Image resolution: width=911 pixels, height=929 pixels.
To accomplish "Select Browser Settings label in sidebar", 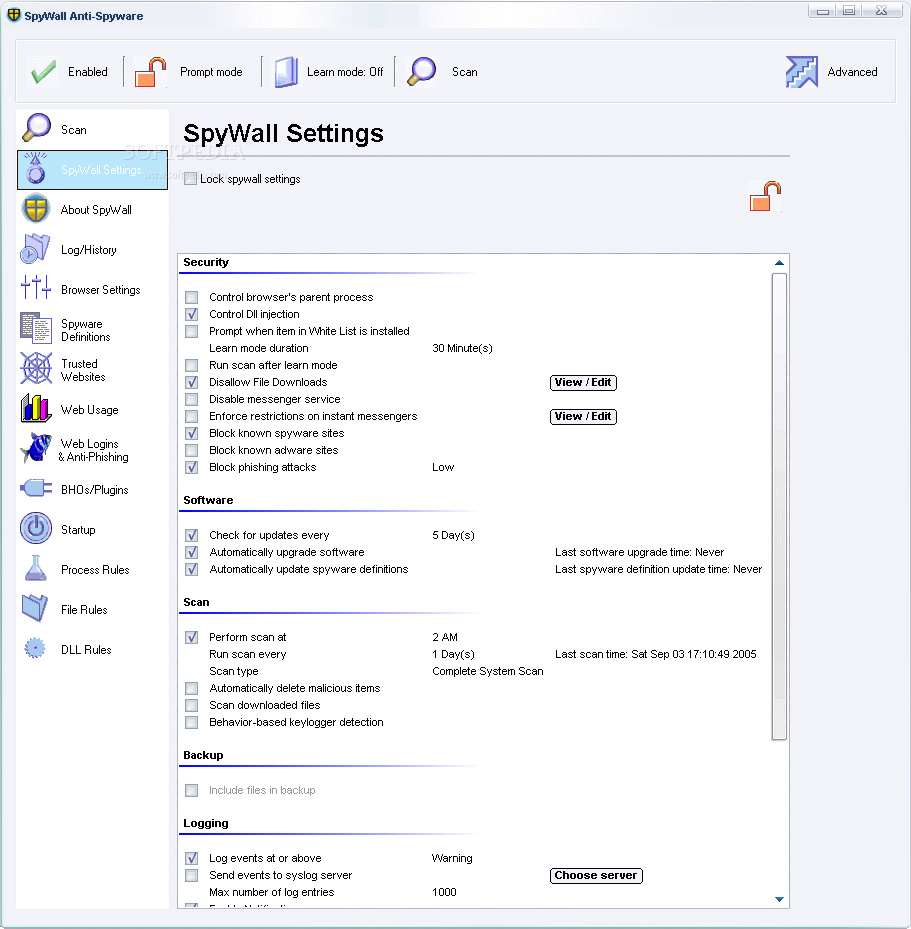I will click(x=101, y=290).
